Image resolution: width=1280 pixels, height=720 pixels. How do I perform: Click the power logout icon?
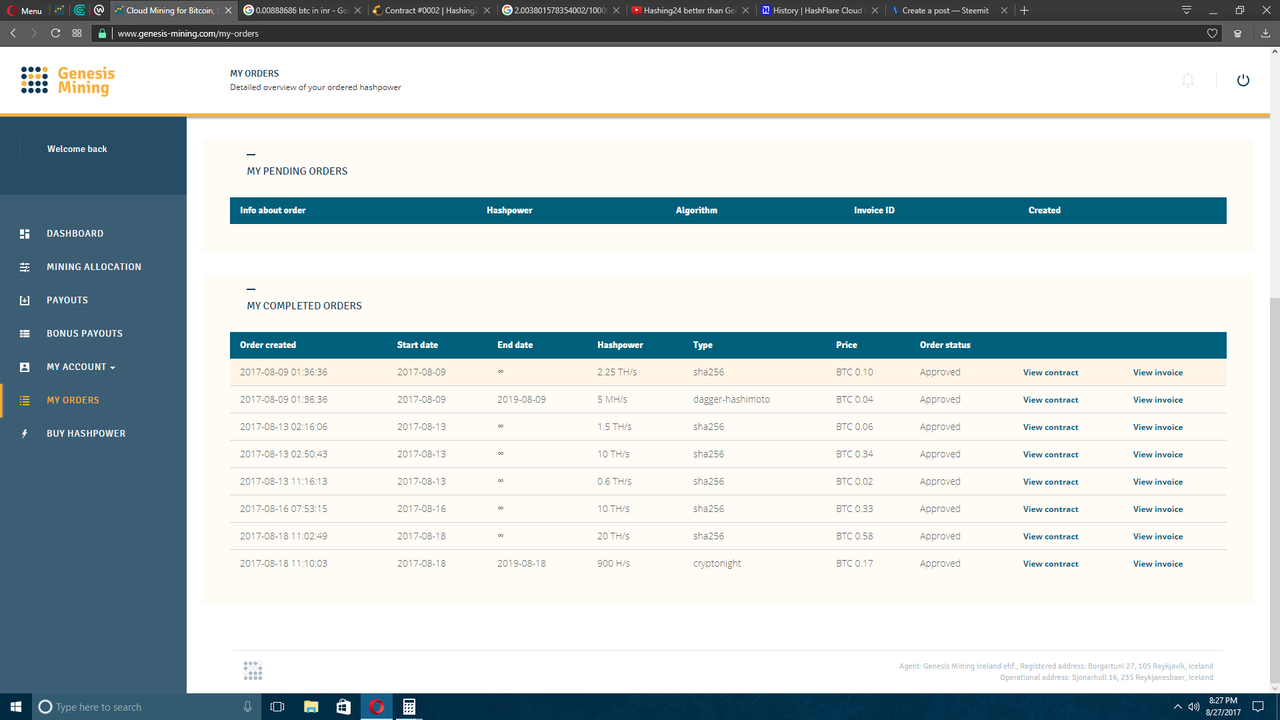(1243, 80)
